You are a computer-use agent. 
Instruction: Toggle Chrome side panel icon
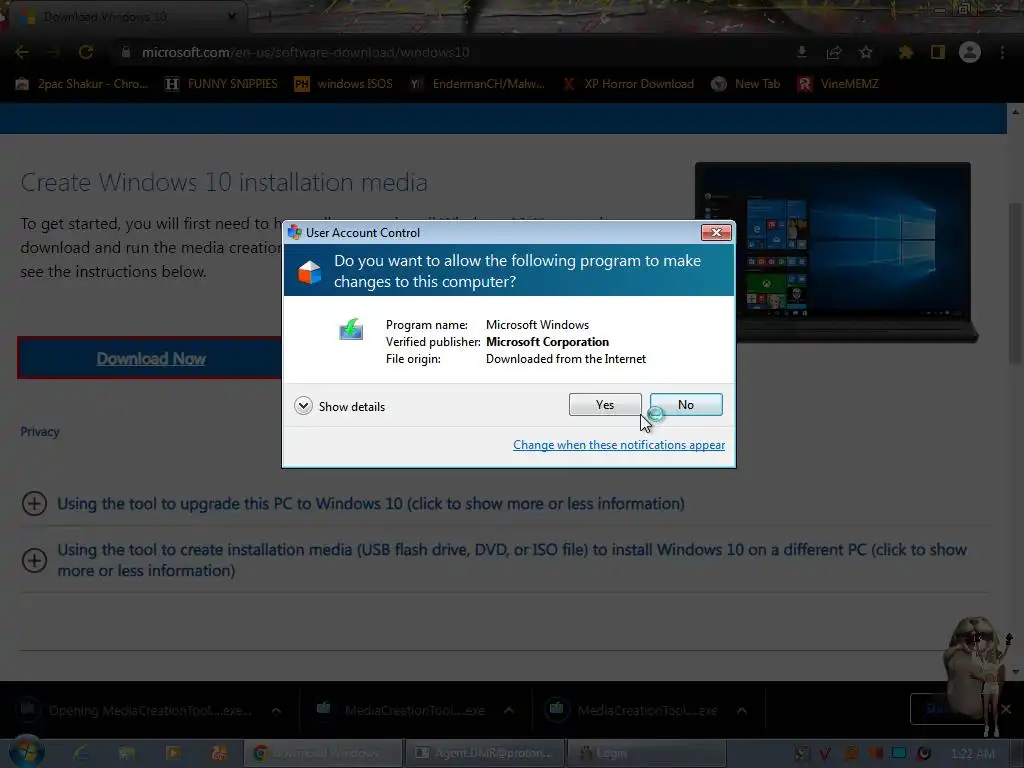tap(938, 52)
